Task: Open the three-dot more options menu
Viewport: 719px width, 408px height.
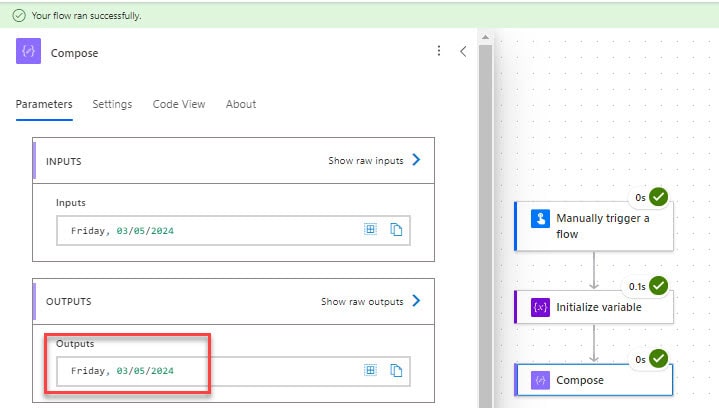Action: (x=439, y=51)
